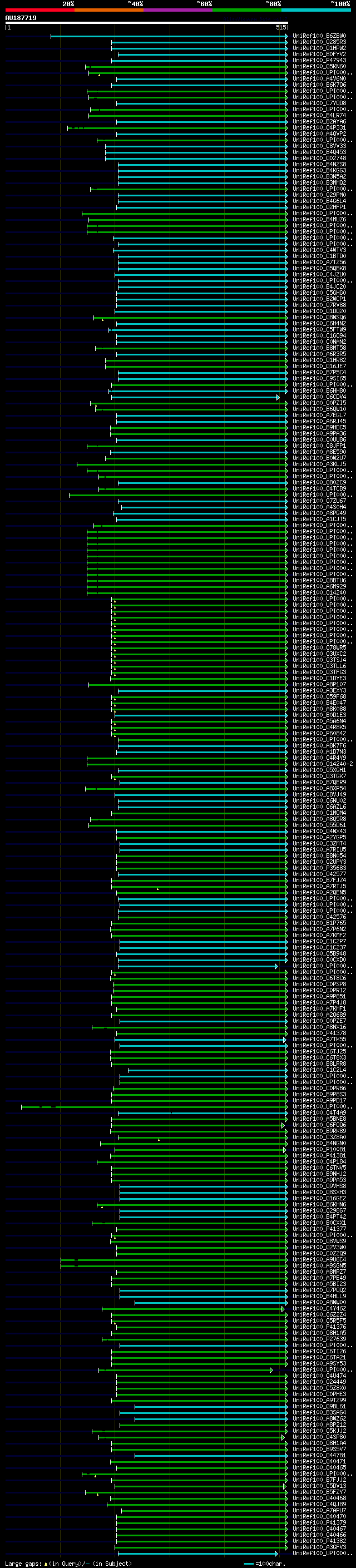The width and height of the screenshot is (356, 1568).
Task: Click hit label UniRef100_Q2UPY3
Action: (319, 862)
